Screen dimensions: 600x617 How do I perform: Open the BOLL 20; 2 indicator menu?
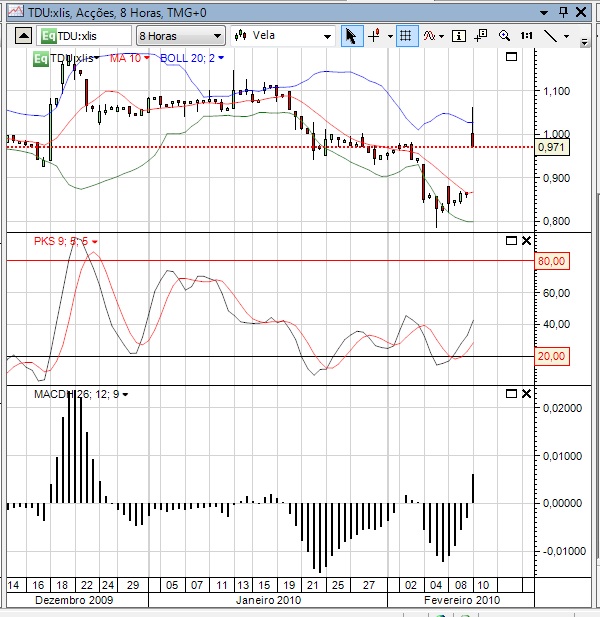coord(192,58)
